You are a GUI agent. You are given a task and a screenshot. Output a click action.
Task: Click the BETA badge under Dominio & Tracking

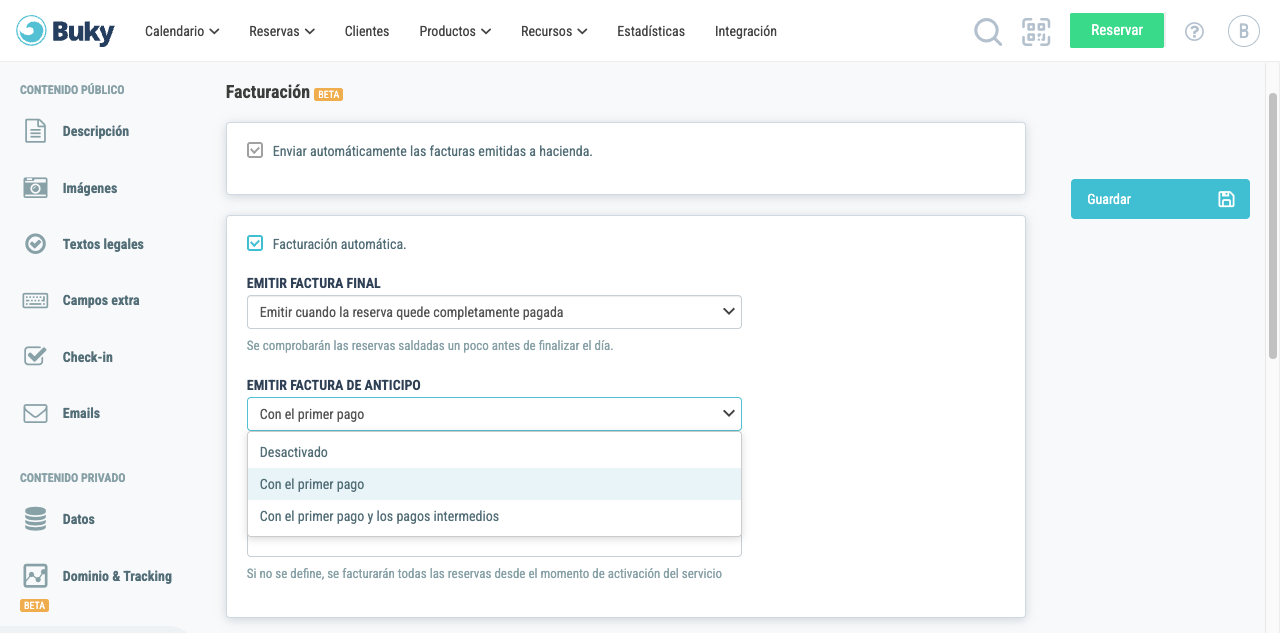tap(34, 606)
